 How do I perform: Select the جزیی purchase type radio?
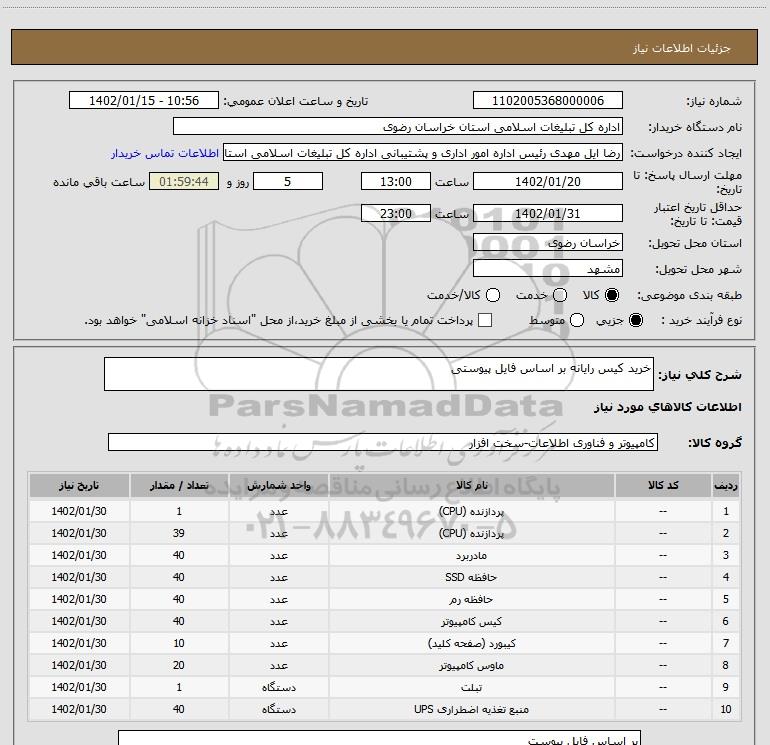click(x=636, y=320)
